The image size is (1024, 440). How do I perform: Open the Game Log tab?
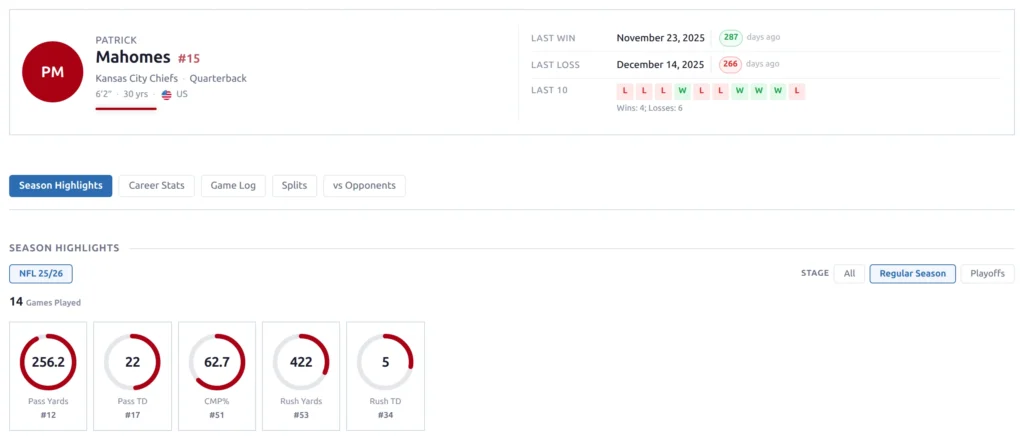click(x=233, y=185)
